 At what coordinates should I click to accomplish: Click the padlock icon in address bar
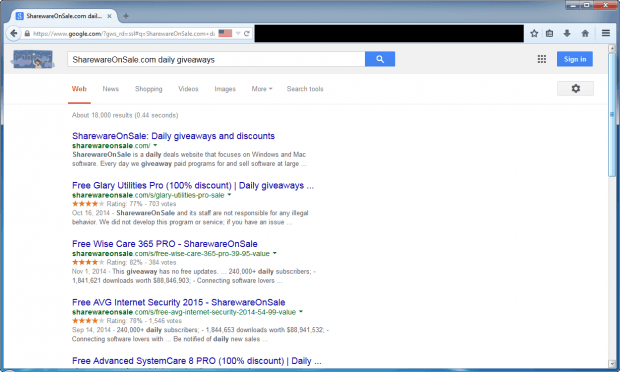(x=27, y=34)
